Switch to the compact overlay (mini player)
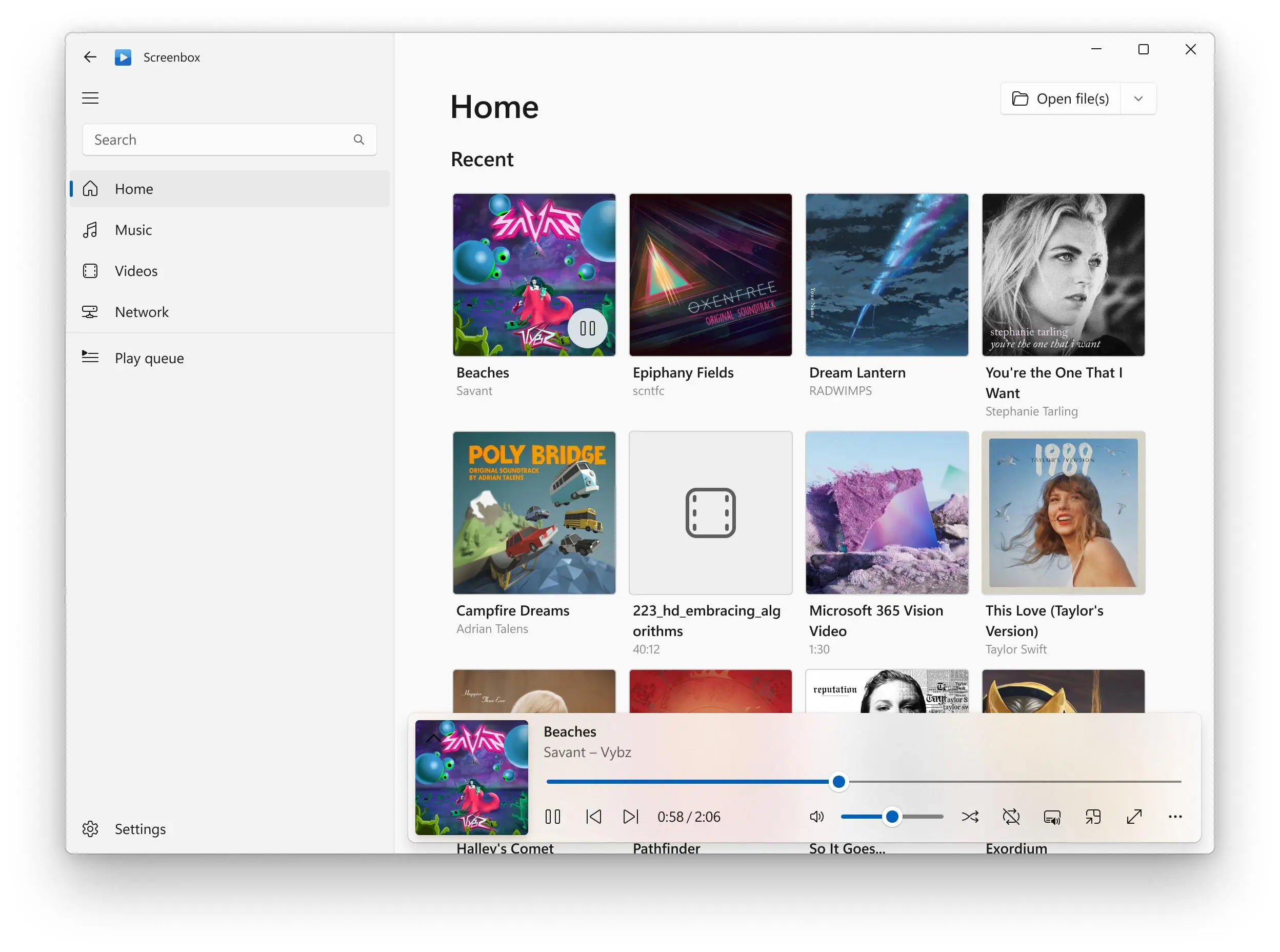The image size is (1280, 952). click(x=1093, y=817)
